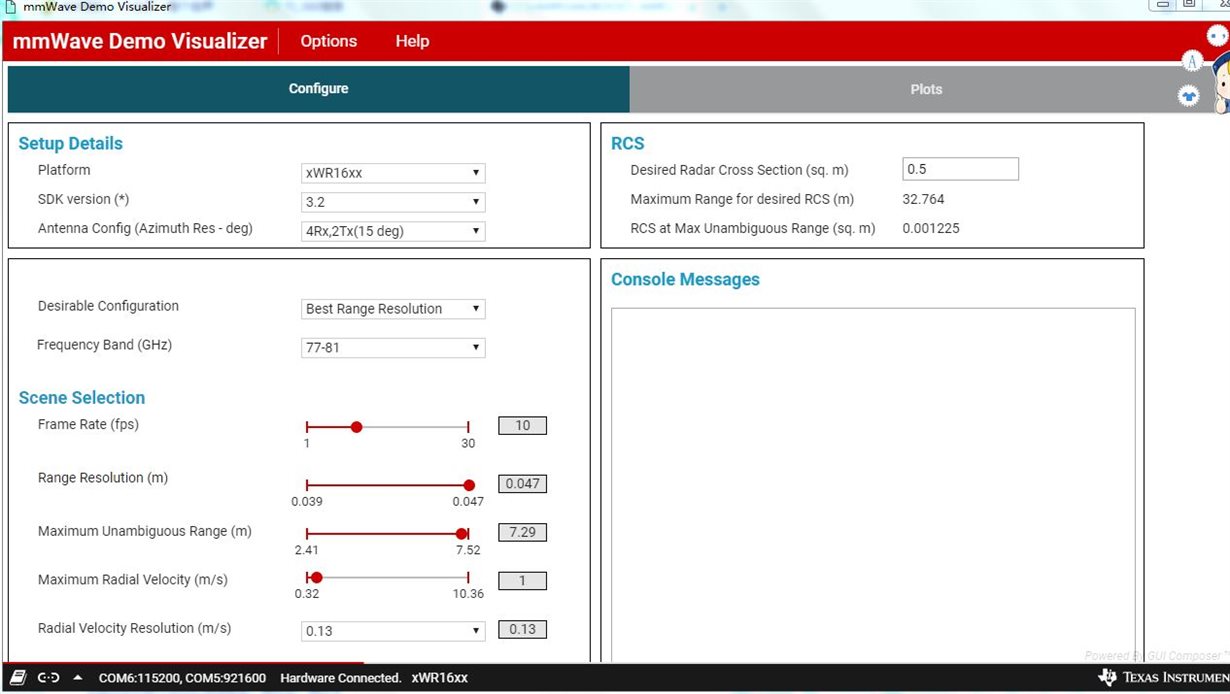Click the Maximum Unambiguous Range slider handle
The width and height of the screenshot is (1230, 694).
[461, 534]
